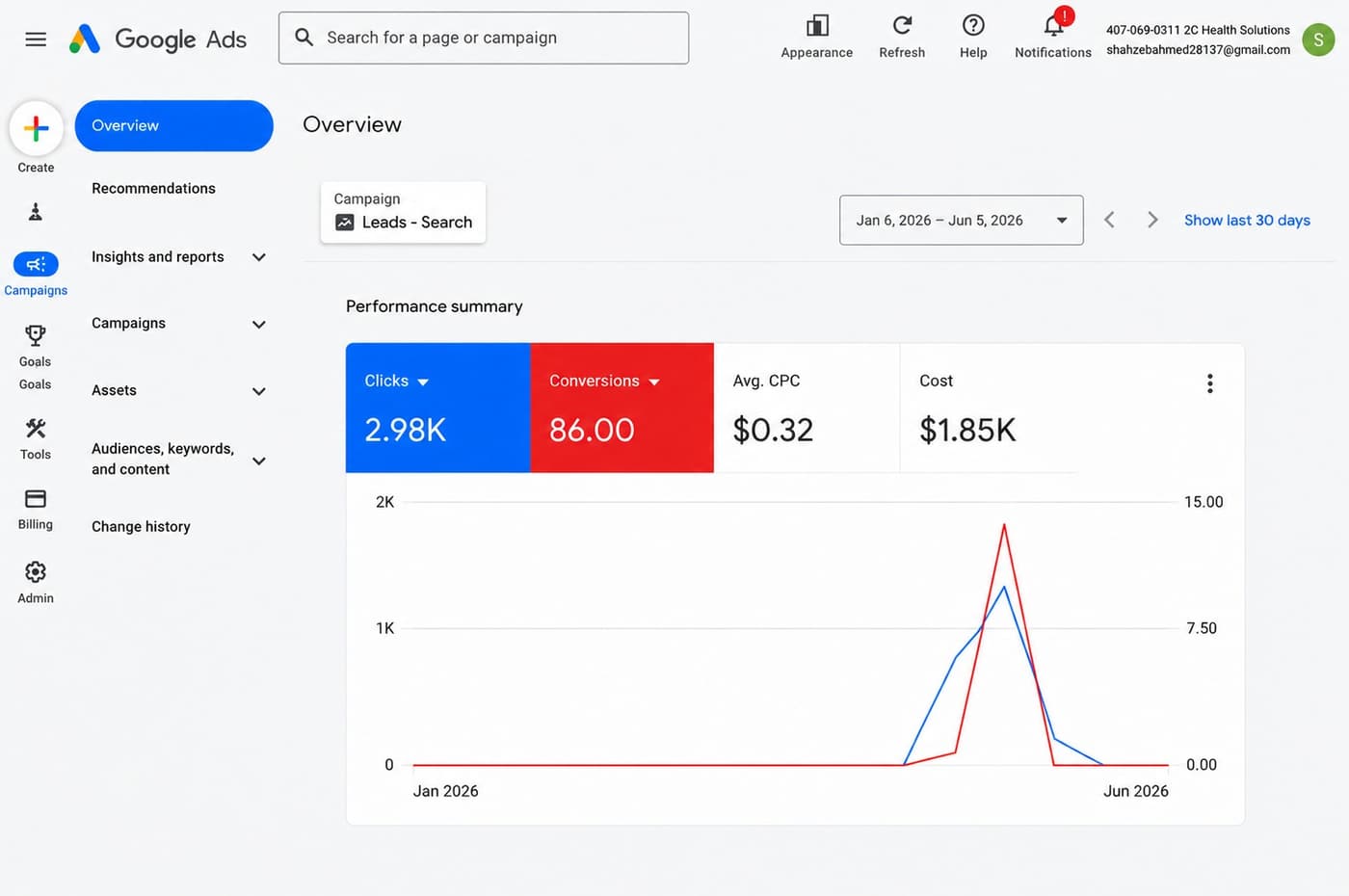This screenshot has width=1349, height=896.
Task: Open performance summary three-dot menu
Action: (x=1210, y=383)
